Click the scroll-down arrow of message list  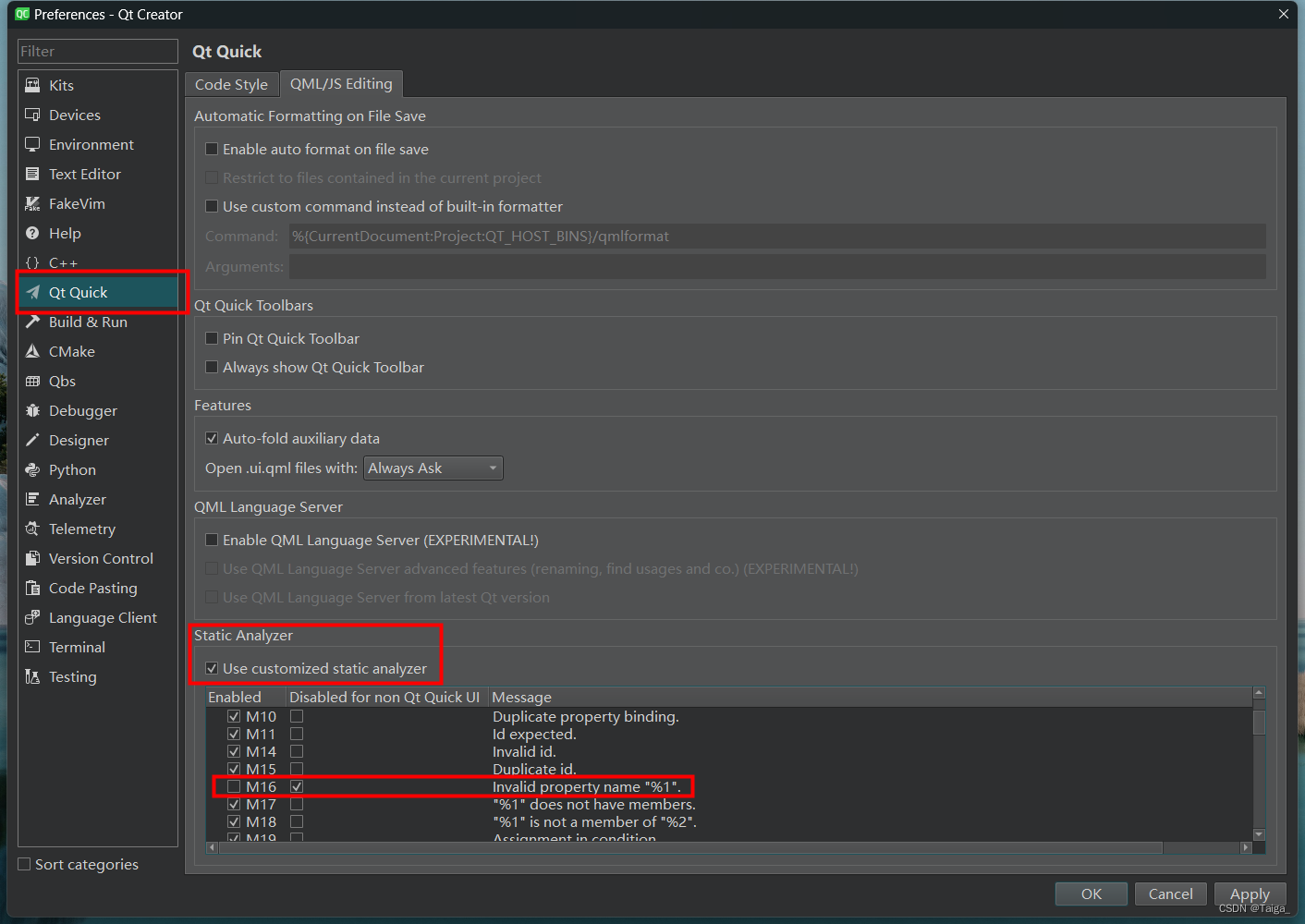pos(1259,834)
